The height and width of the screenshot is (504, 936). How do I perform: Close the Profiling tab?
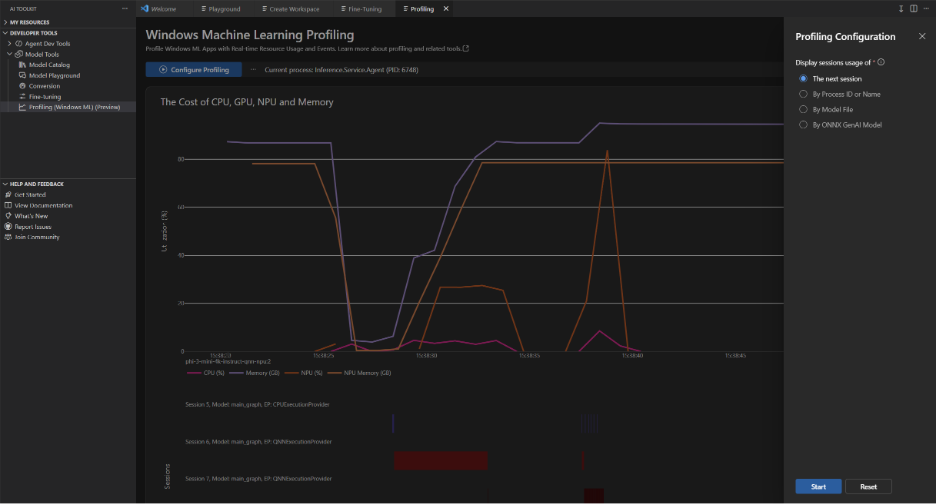[446, 9]
